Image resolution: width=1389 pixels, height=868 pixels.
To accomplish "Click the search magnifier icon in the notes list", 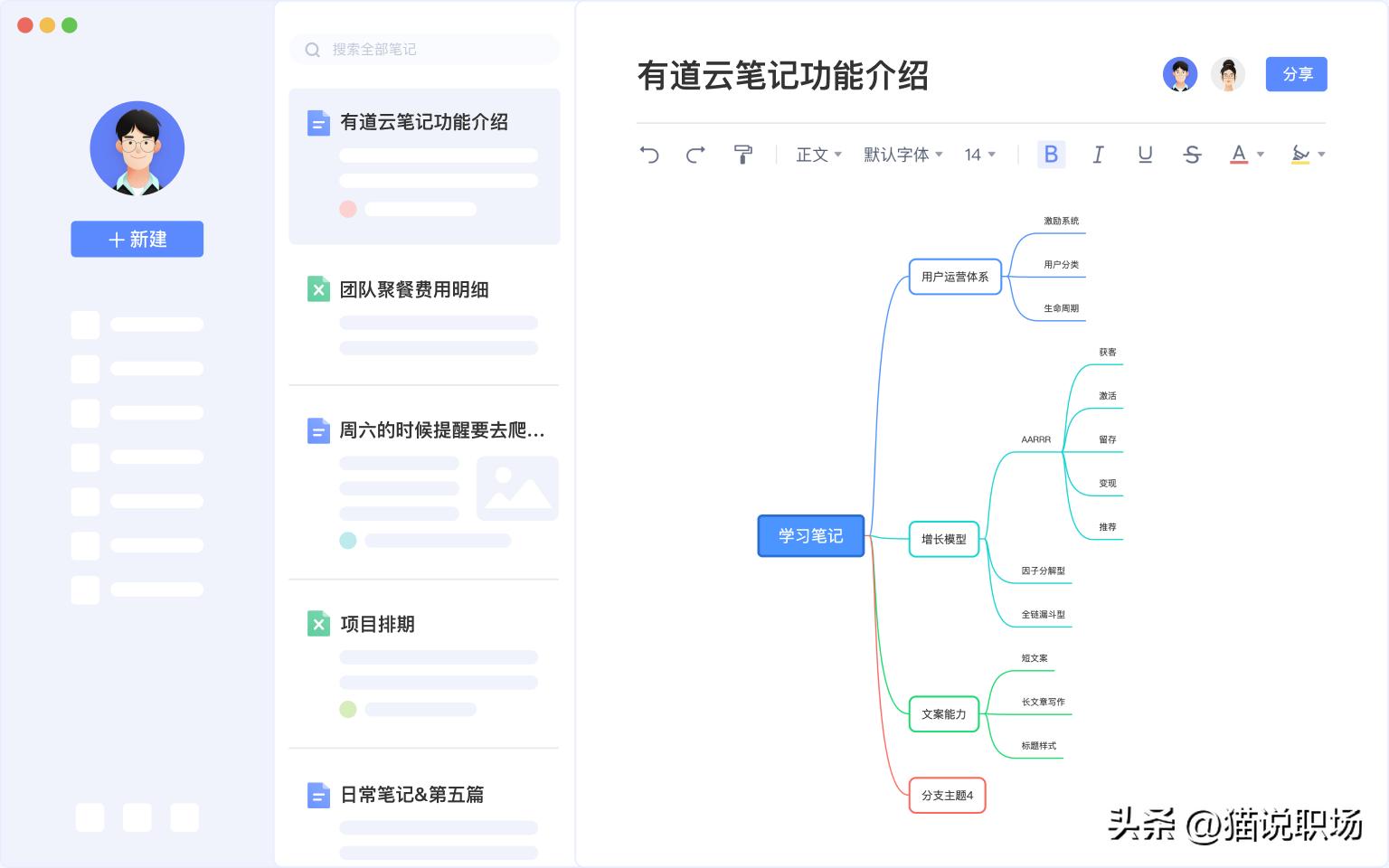I will click(x=312, y=49).
